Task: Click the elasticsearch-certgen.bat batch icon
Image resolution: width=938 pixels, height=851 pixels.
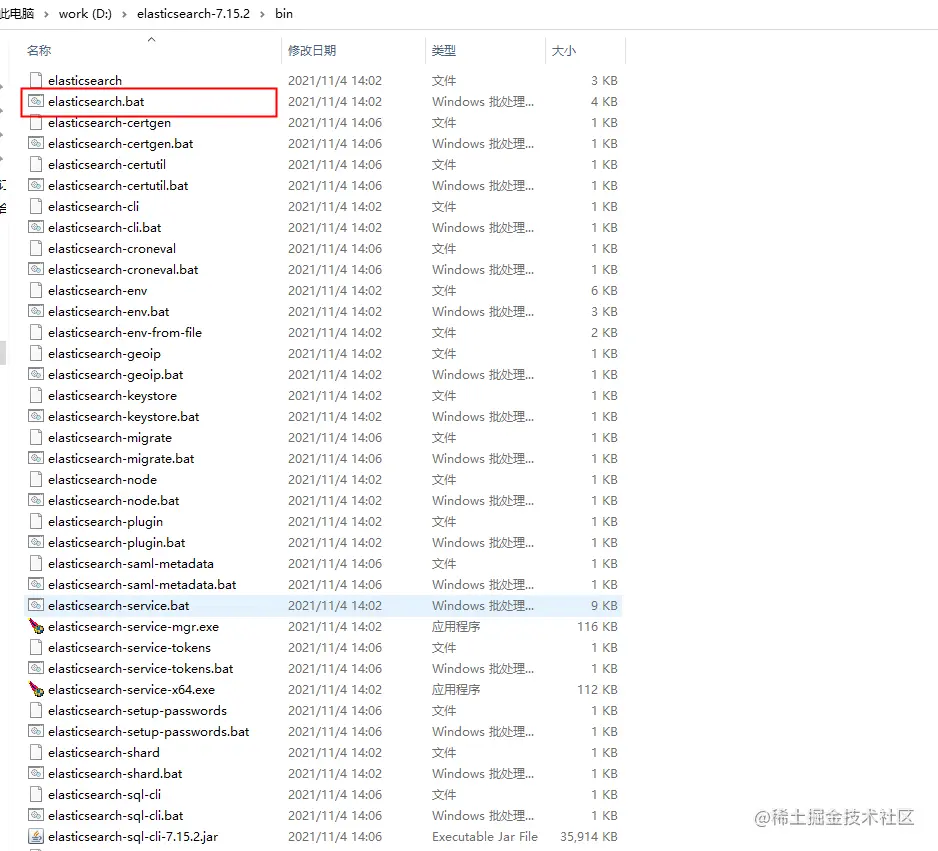Action: pyautogui.click(x=36, y=143)
